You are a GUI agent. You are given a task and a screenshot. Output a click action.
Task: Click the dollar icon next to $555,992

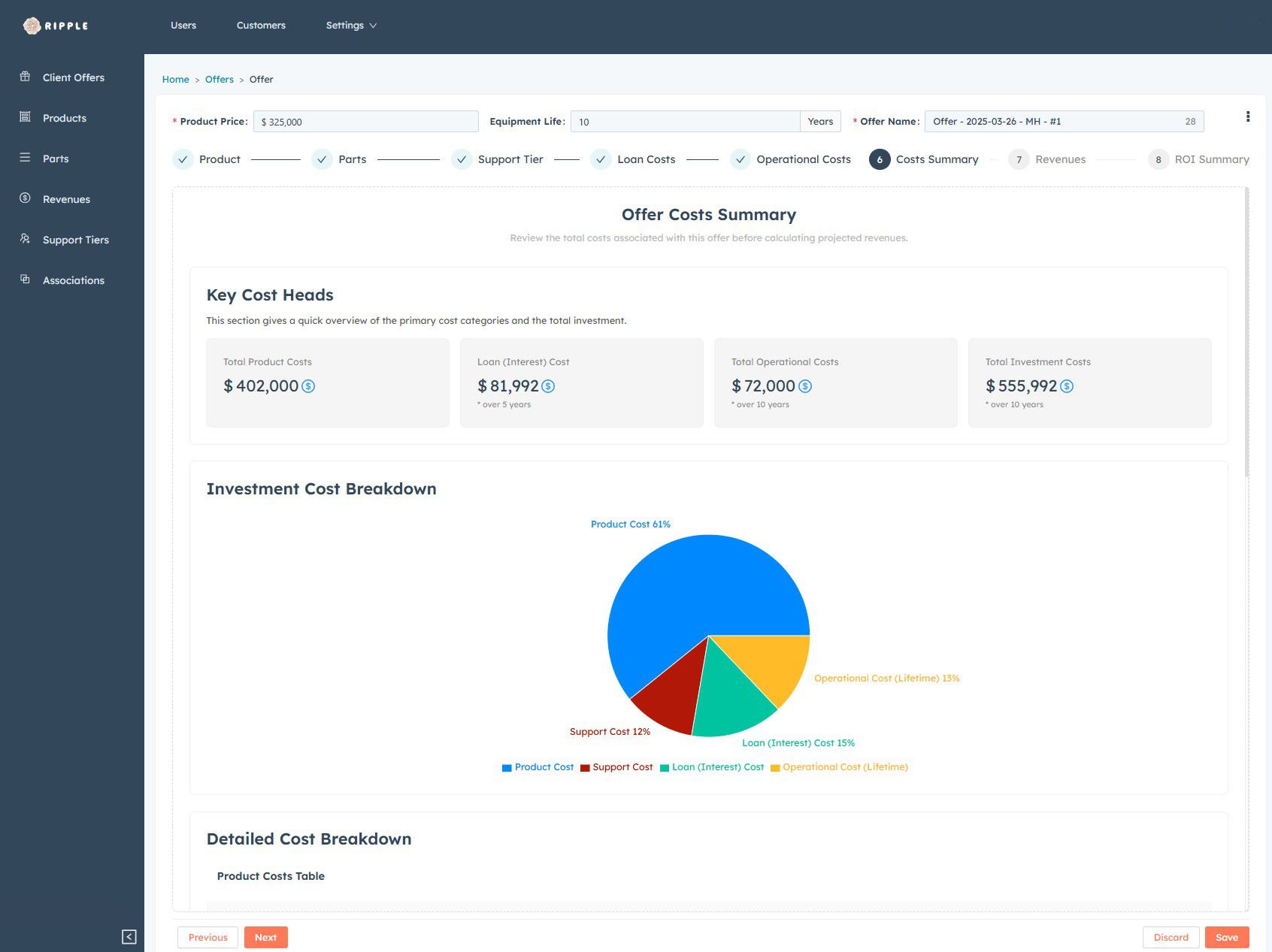(1067, 386)
